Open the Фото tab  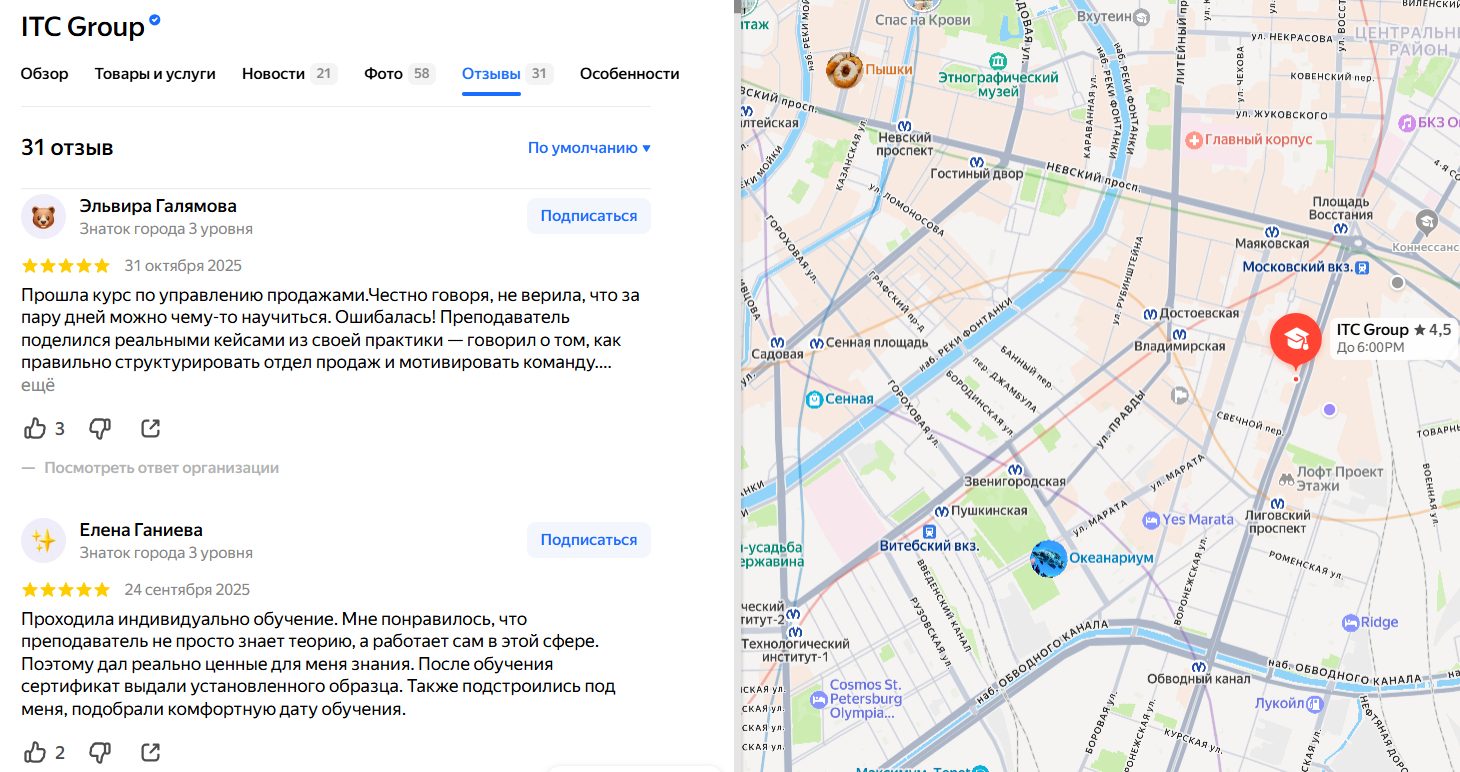coord(384,74)
